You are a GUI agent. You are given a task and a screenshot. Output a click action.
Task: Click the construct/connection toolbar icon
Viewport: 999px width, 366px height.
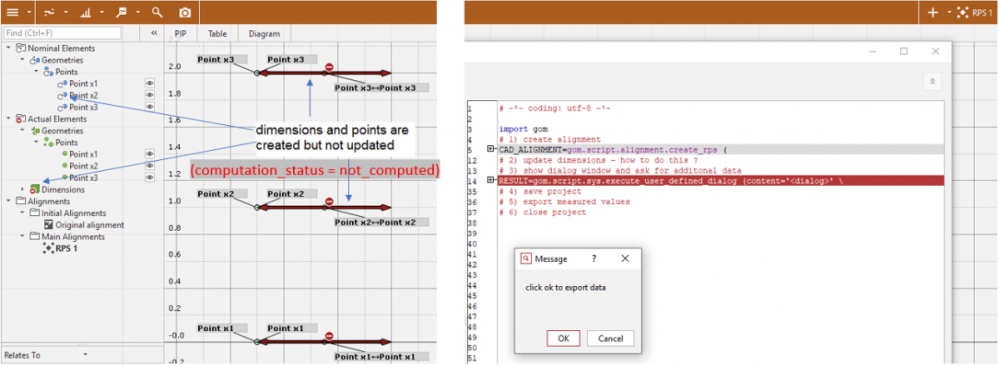[x=50, y=12]
